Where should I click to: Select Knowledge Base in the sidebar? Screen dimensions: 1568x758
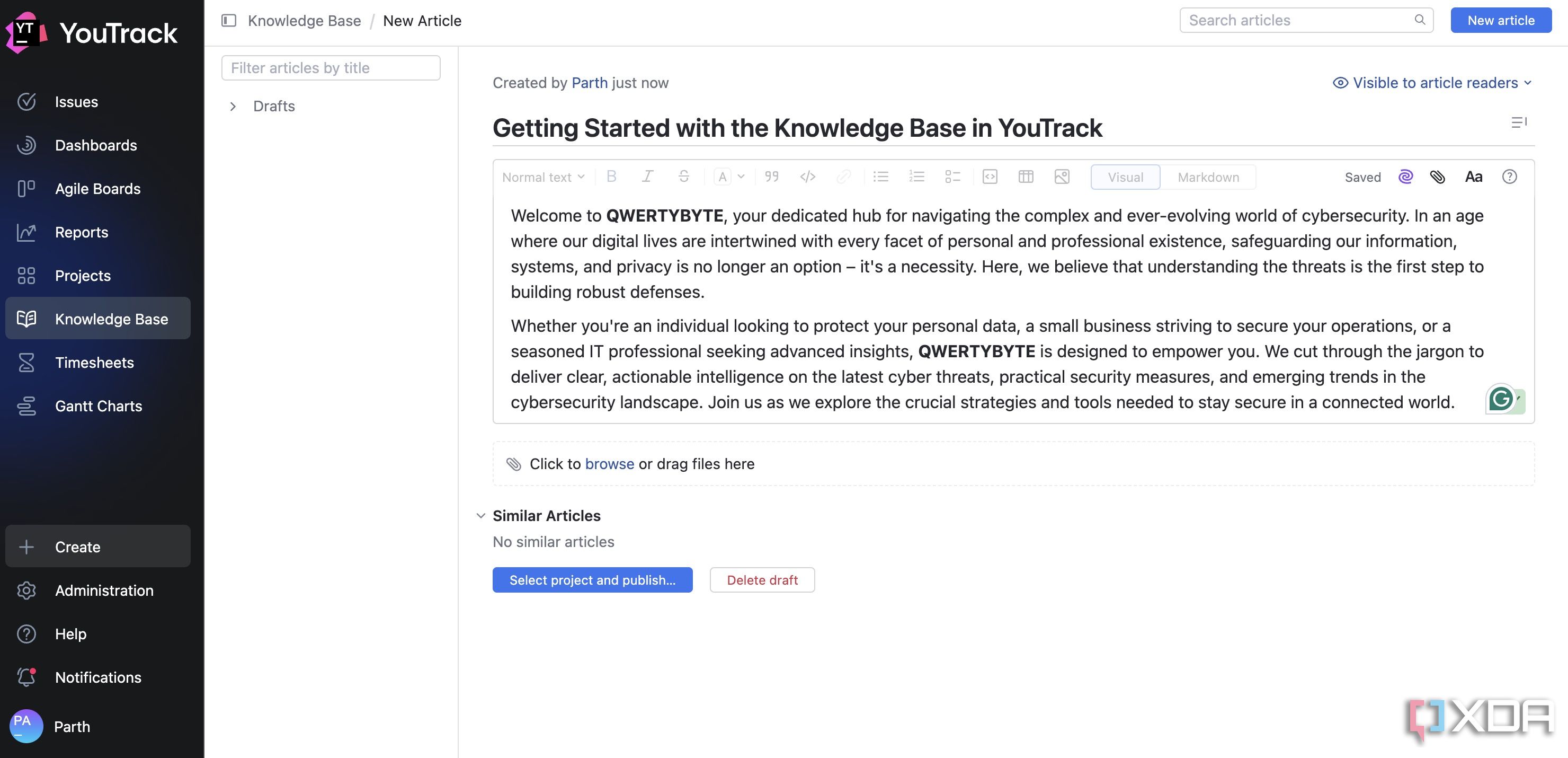[98, 319]
